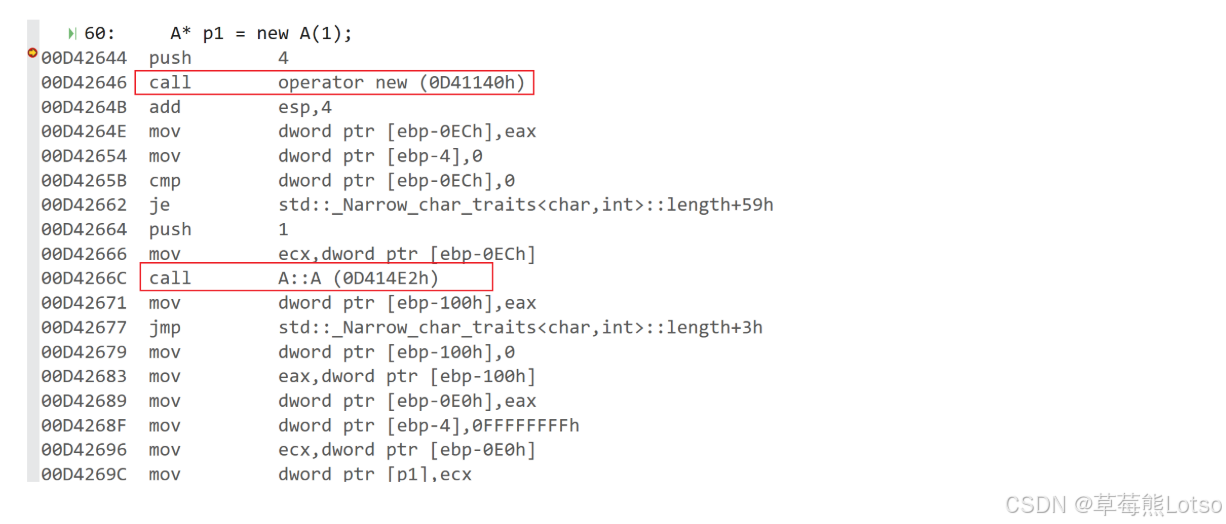Viewport: 1226px width, 524px height.
Task: Click the CSDN watermark text
Action: (1114, 504)
